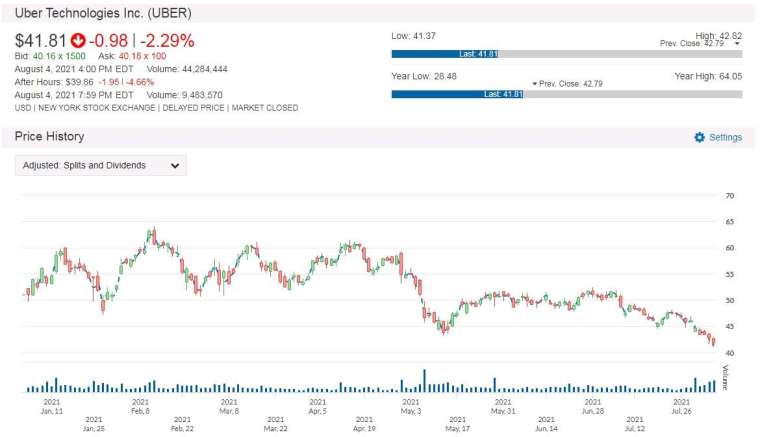
Task: Click the 2021 Feb, 8 date label
Action: coord(141,406)
